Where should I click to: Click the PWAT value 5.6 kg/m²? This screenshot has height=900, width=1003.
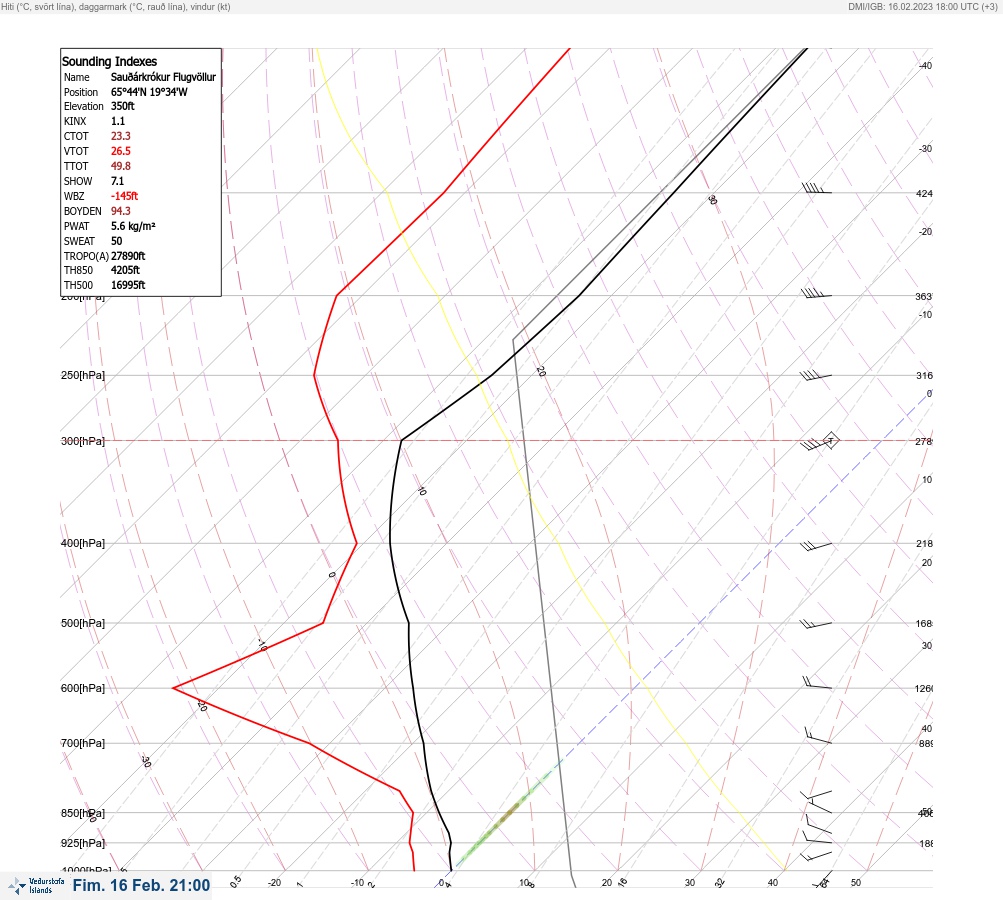(133, 226)
